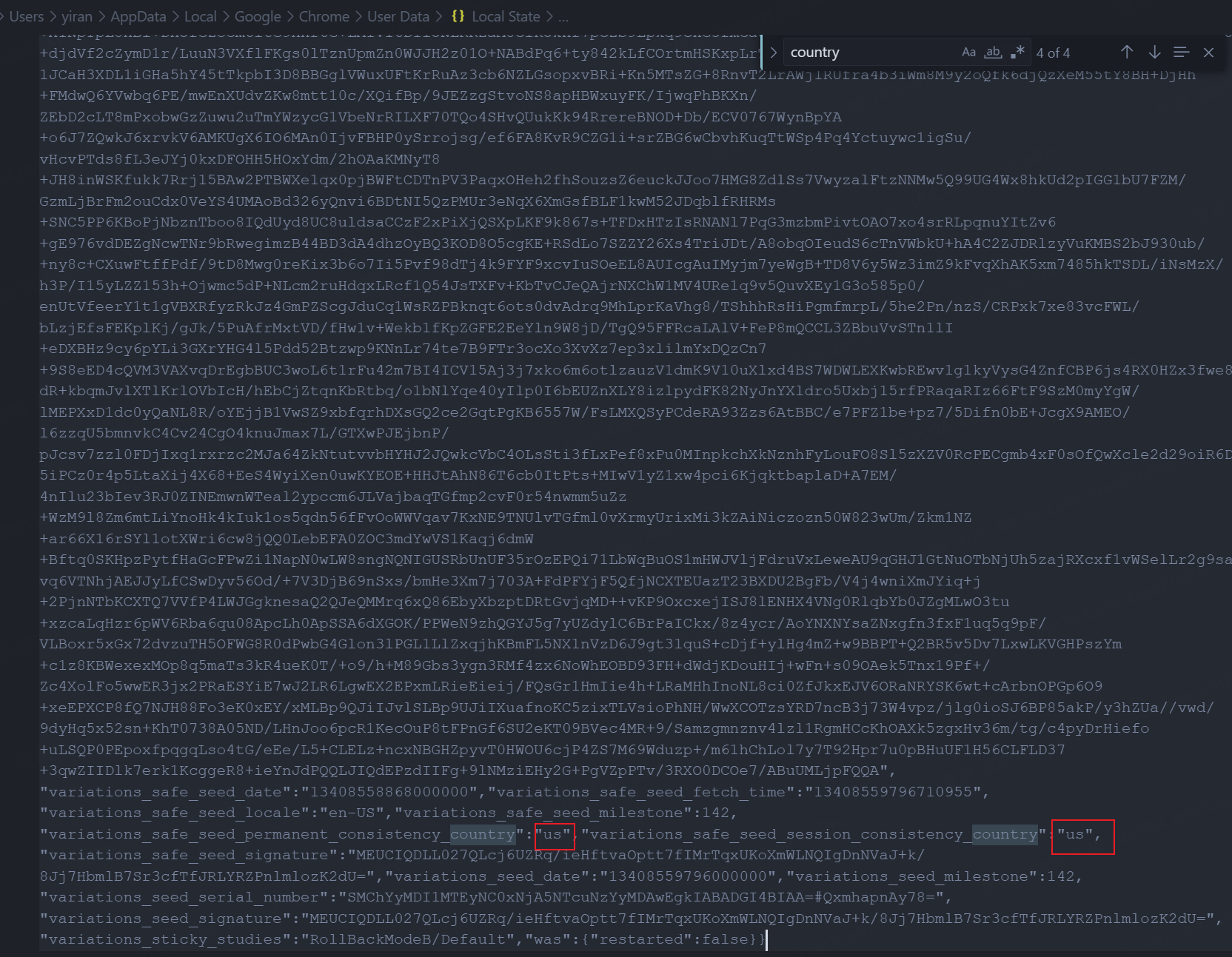Expand the replace field chevron
The width and height of the screenshot is (1232, 957).
coord(774,53)
